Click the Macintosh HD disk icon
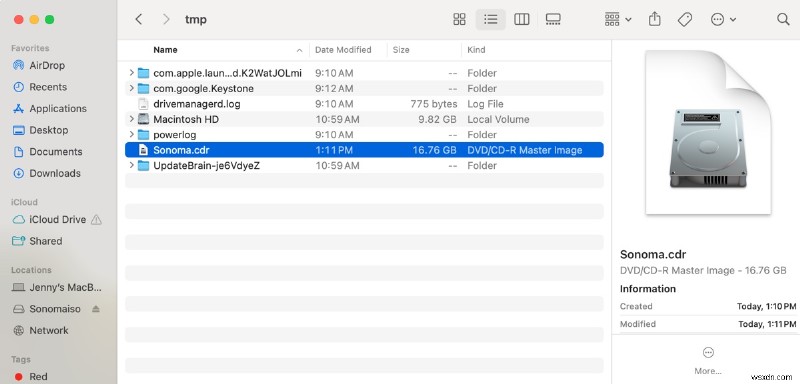The width and height of the screenshot is (800, 384). pos(143,119)
